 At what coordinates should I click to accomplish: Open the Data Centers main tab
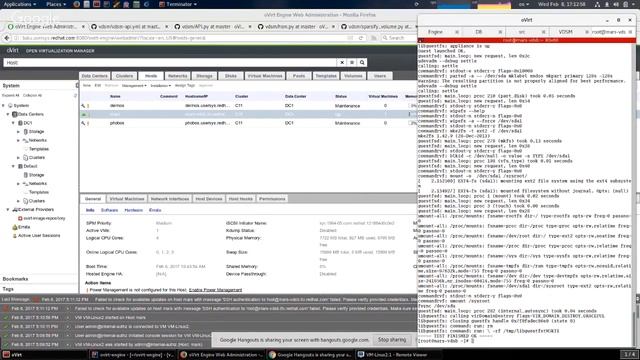point(94,76)
